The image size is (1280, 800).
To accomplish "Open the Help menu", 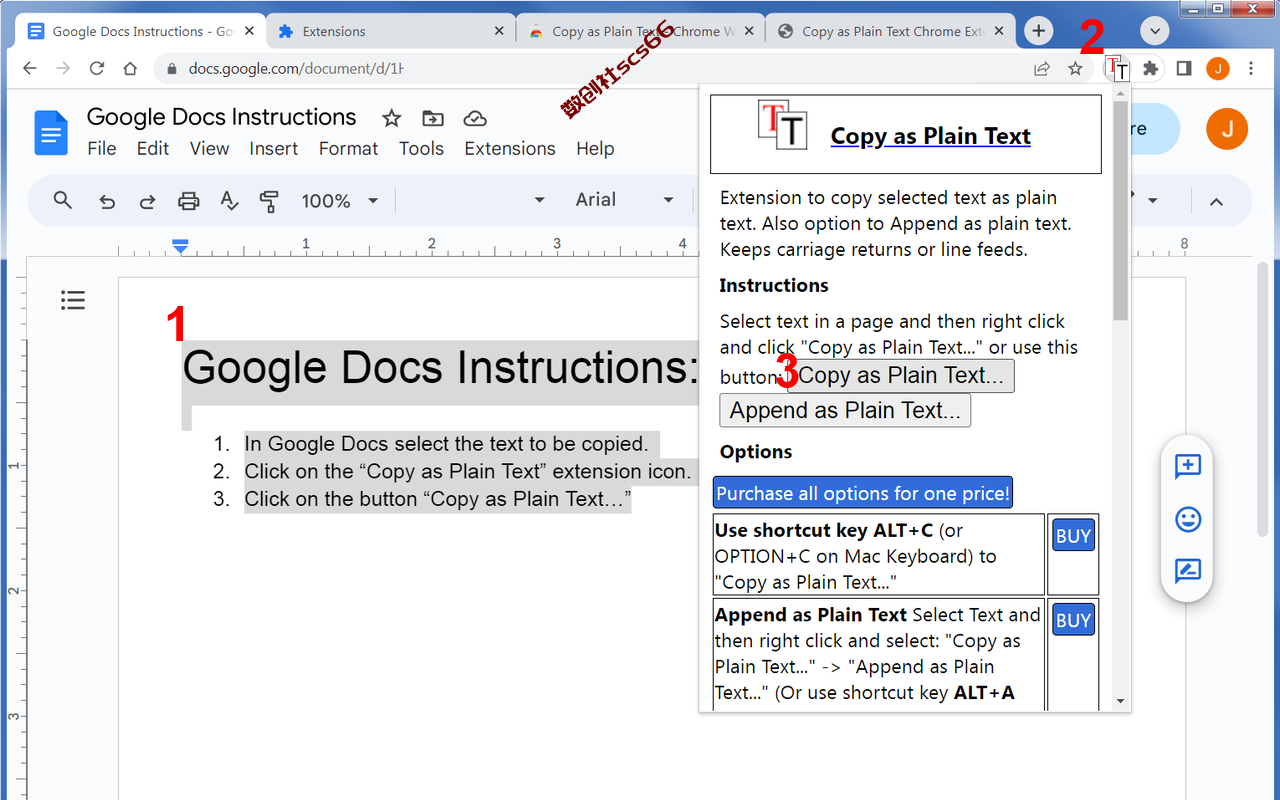I will (595, 148).
